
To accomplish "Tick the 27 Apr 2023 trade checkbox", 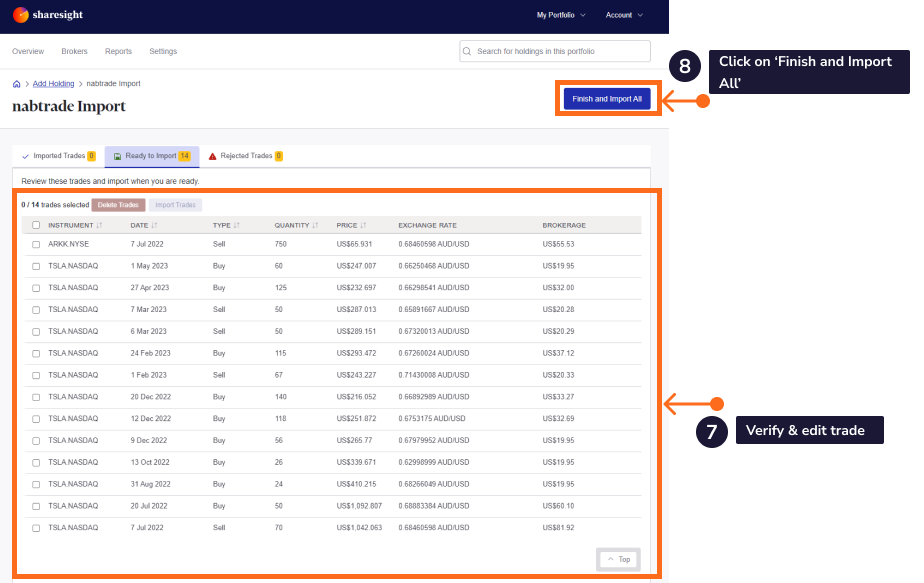I will click(36, 288).
